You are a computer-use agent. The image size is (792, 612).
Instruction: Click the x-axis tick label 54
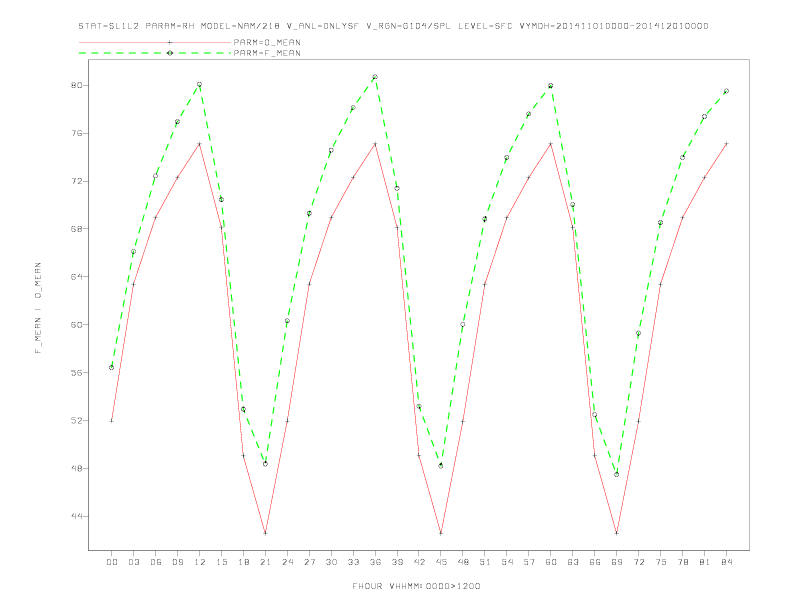tap(507, 562)
